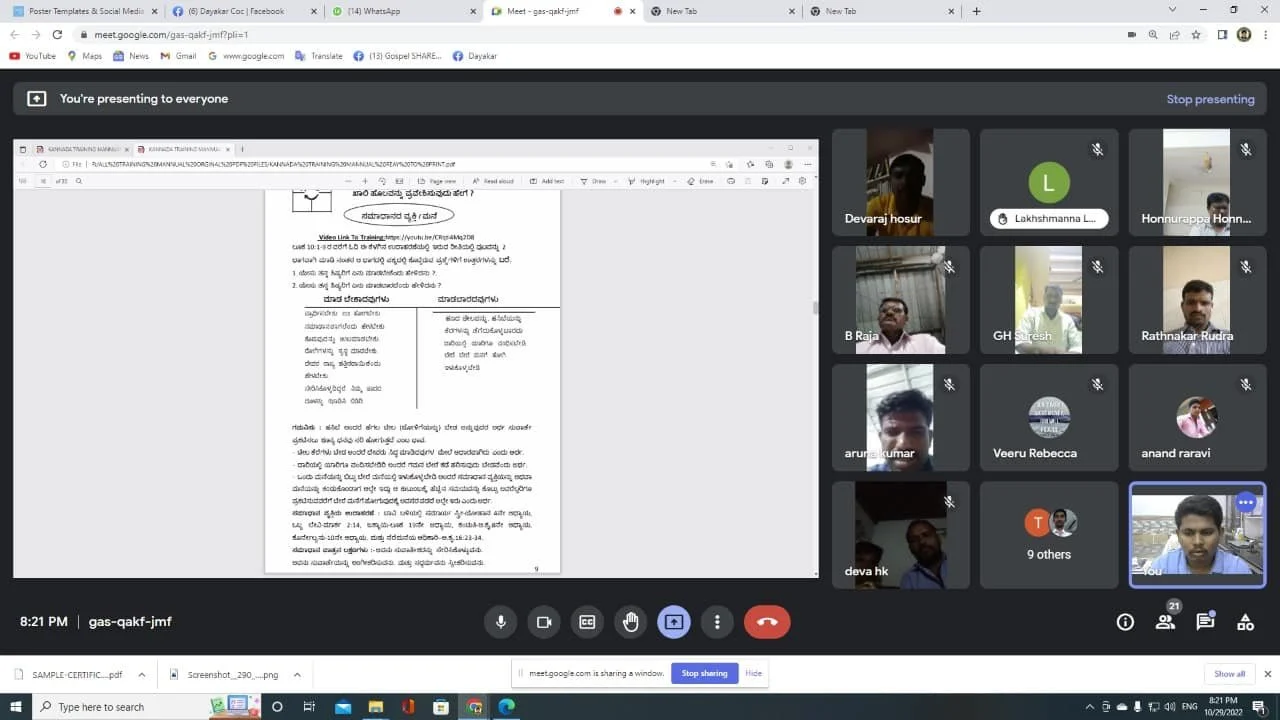Image resolution: width=1280 pixels, height=720 pixels.
Task: Toggle closed captions button
Action: [x=587, y=622]
